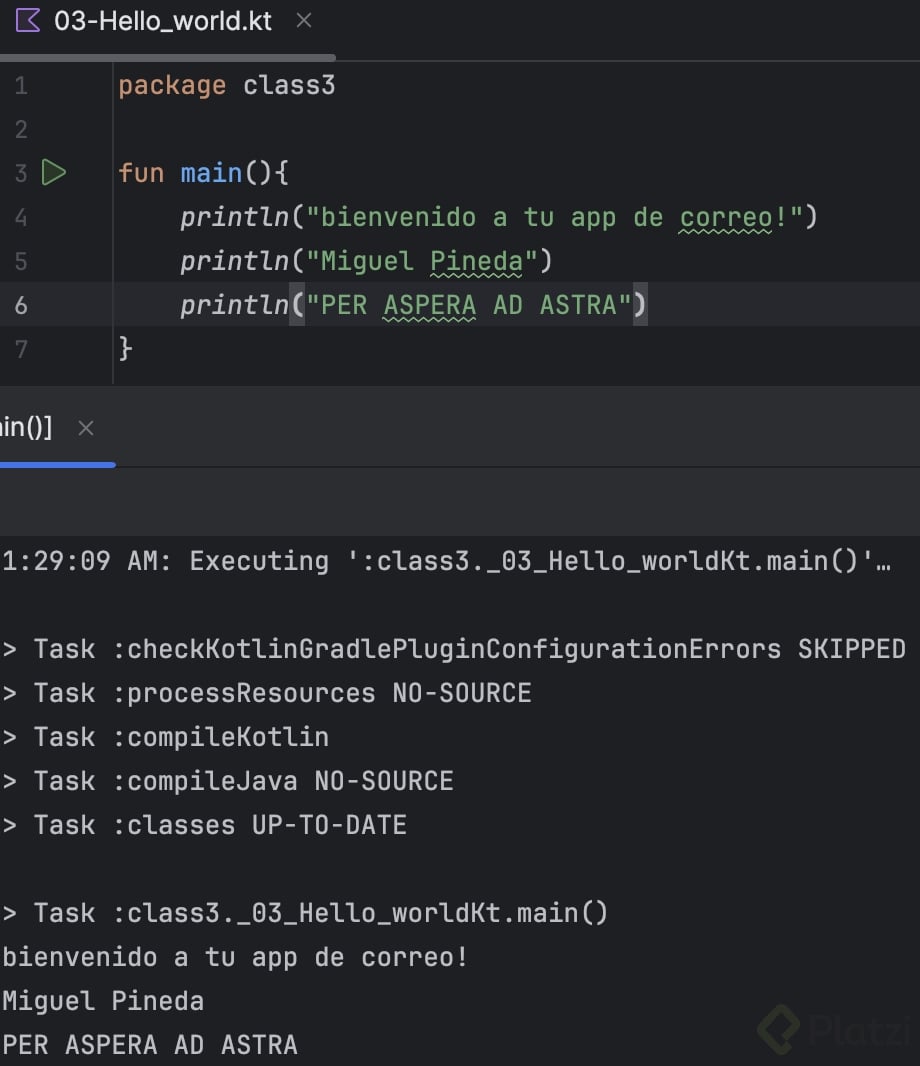Click the "Miguel Pineda" output line in console

pyautogui.click(x=104, y=1001)
